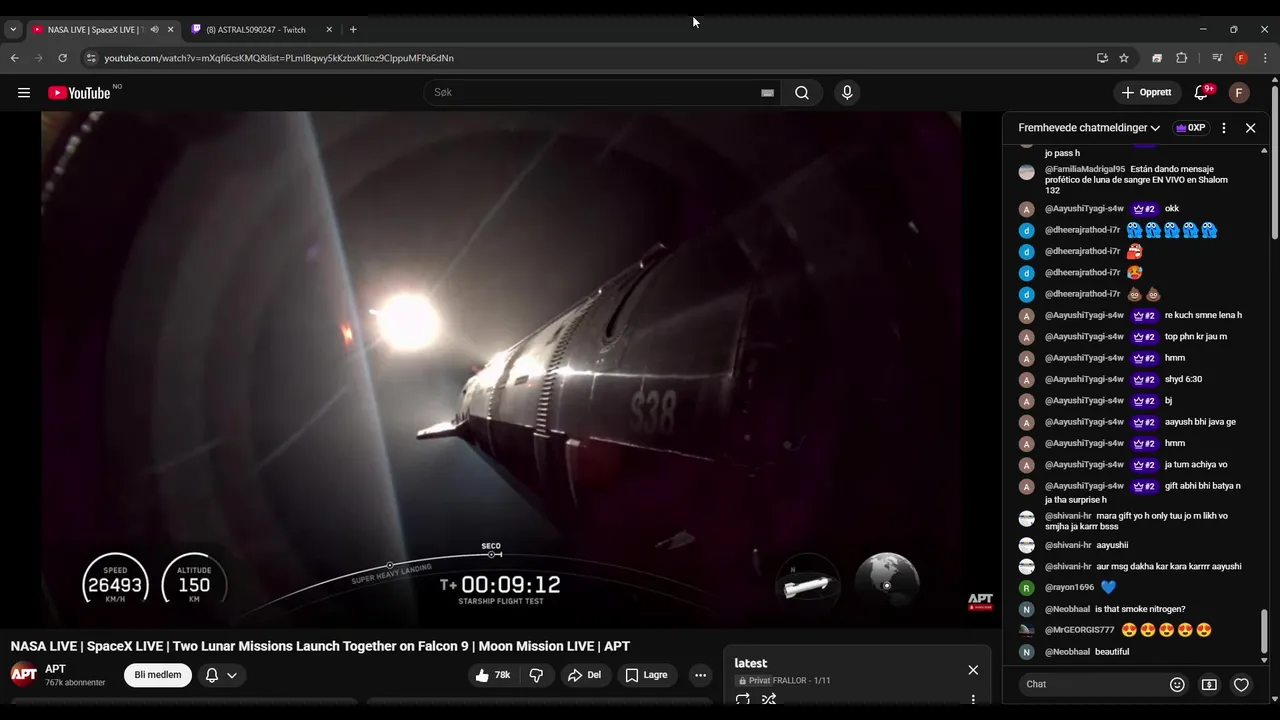Open the Chrome extensions puzzle icon
Image resolution: width=1280 pixels, height=720 pixels.
[1181, 58]
